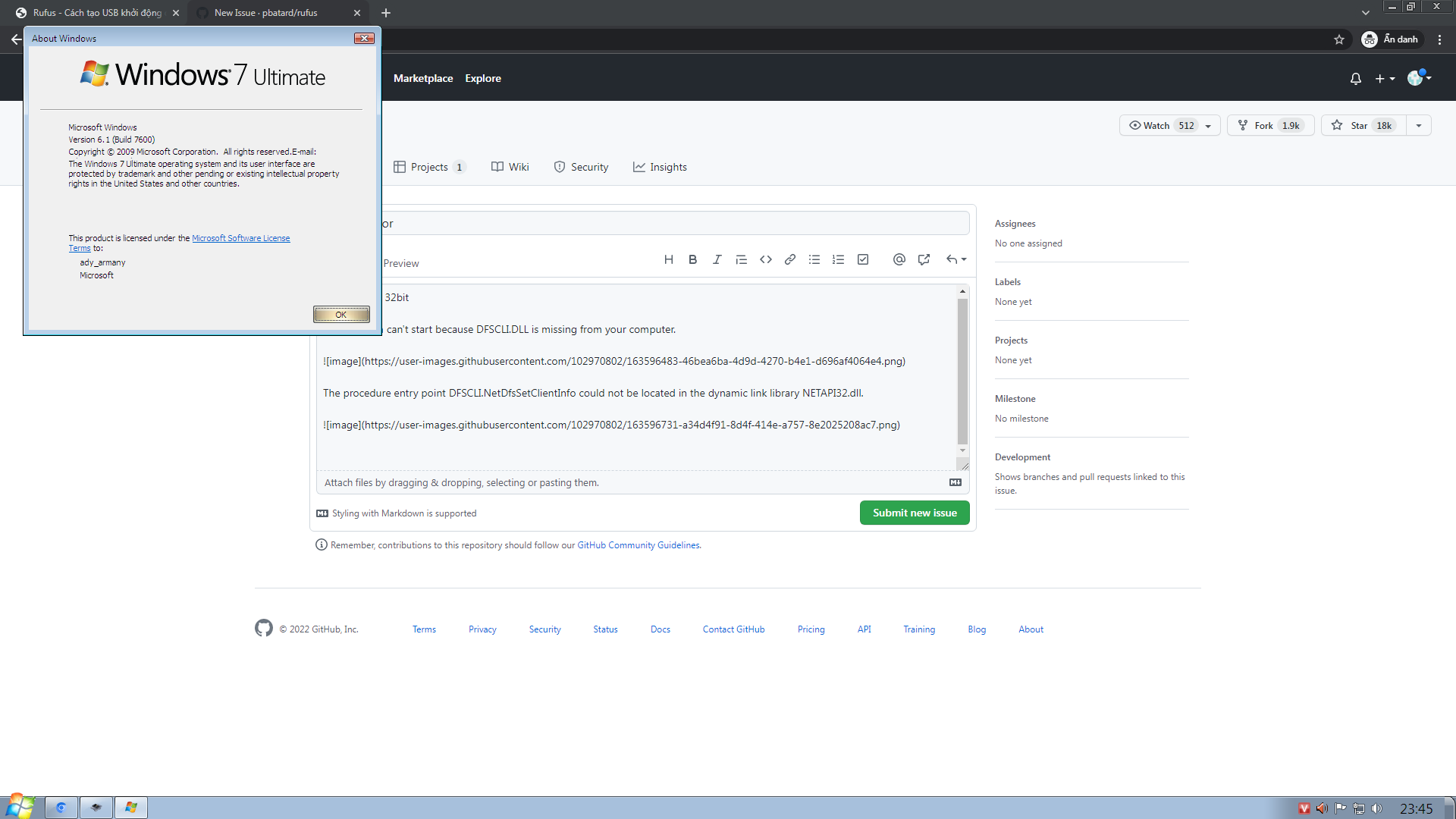
Task: Open GitHub Community Guidelines link
Action: pos(639,545)
